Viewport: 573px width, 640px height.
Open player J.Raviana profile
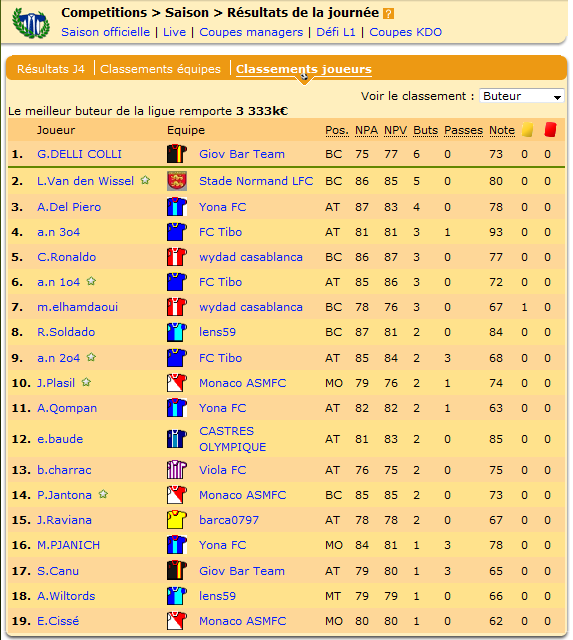tap(64, 520)
